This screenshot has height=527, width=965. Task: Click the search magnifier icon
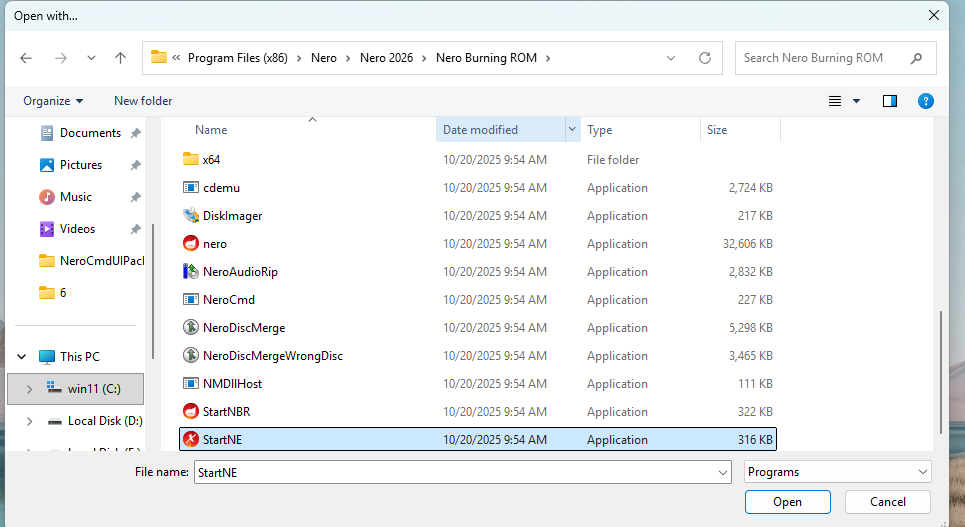pyautogui.click(x=916, y=58)
